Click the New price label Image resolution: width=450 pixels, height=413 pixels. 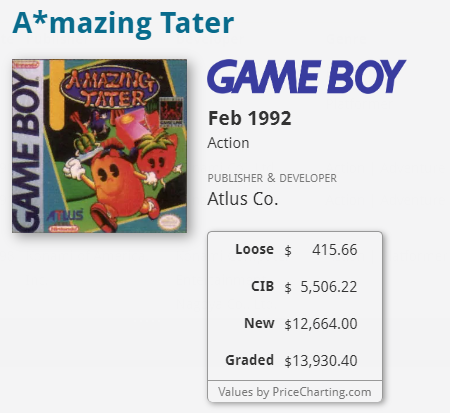point(259,323)
